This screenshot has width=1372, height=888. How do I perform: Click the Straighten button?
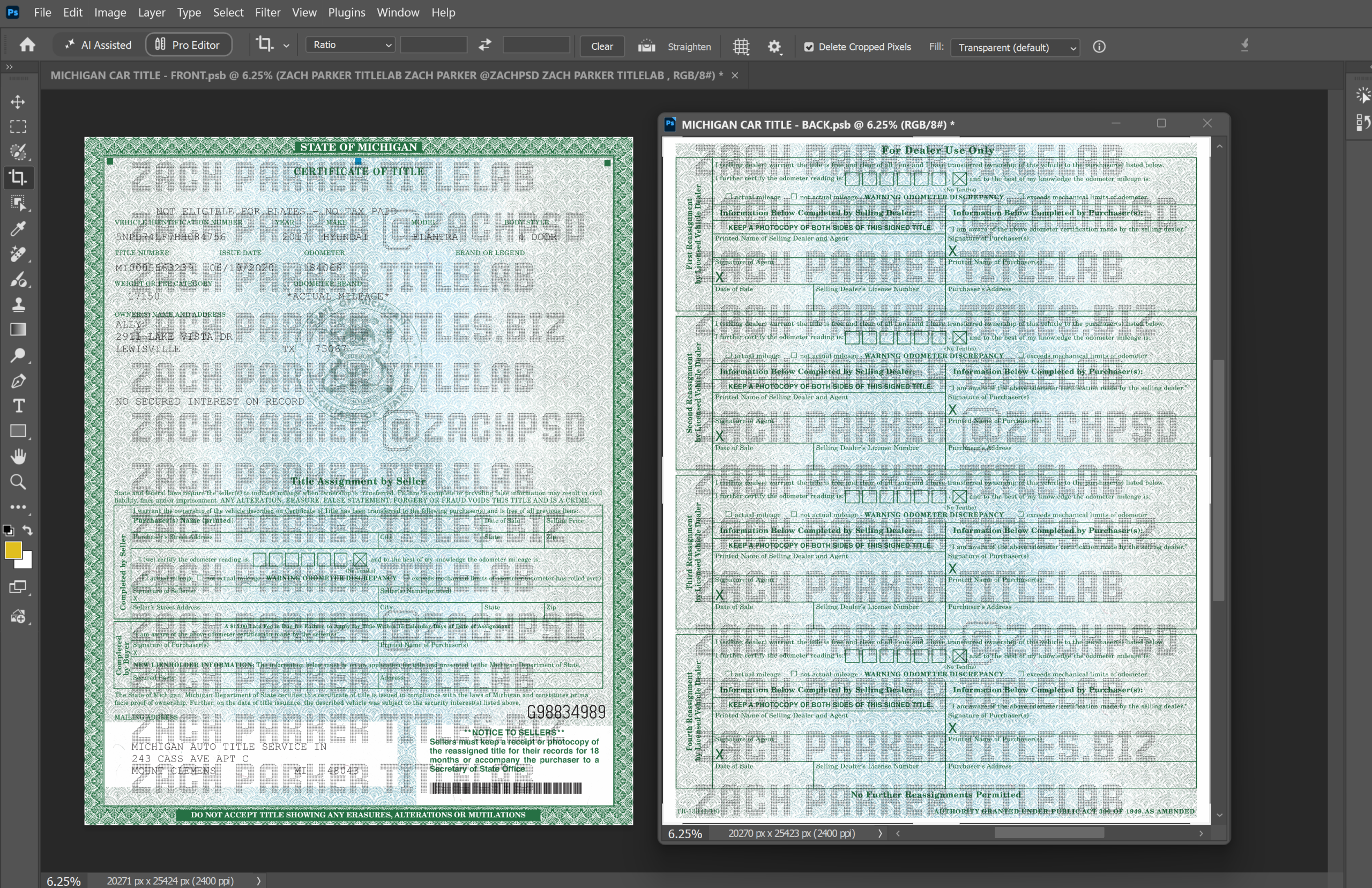click(674, 47)
